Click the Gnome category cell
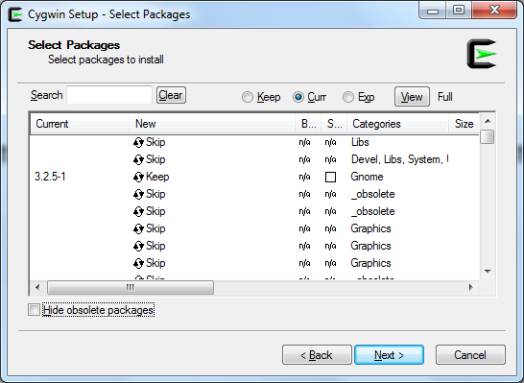Image resolution: width=524 pixels, height=383 pixels. 367,177
